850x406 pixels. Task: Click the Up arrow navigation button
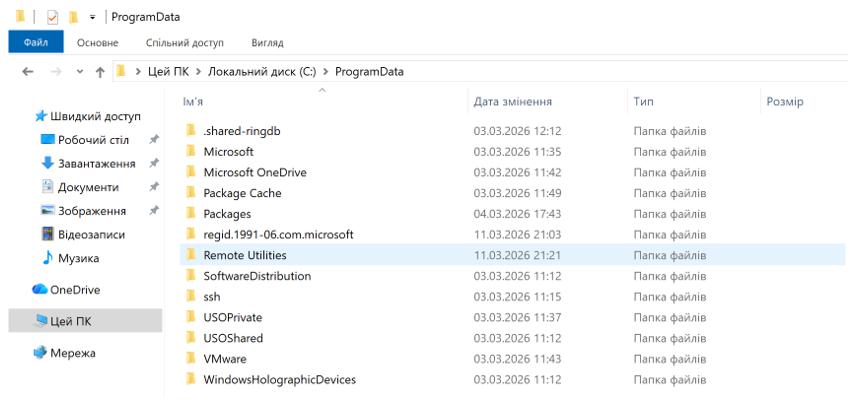point(100,72)
